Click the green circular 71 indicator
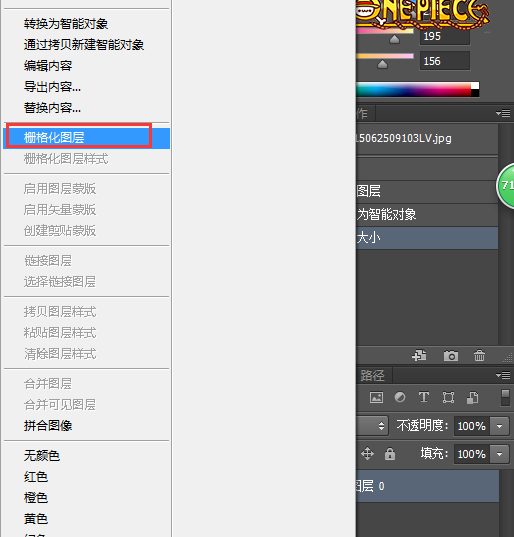This screenshot has height=537, width=514. tap(506, 186)
